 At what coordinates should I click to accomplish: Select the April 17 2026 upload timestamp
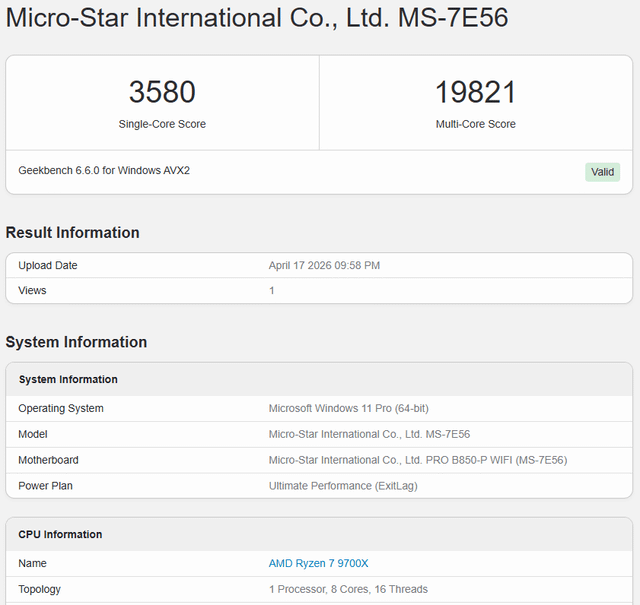coord(324,266)
